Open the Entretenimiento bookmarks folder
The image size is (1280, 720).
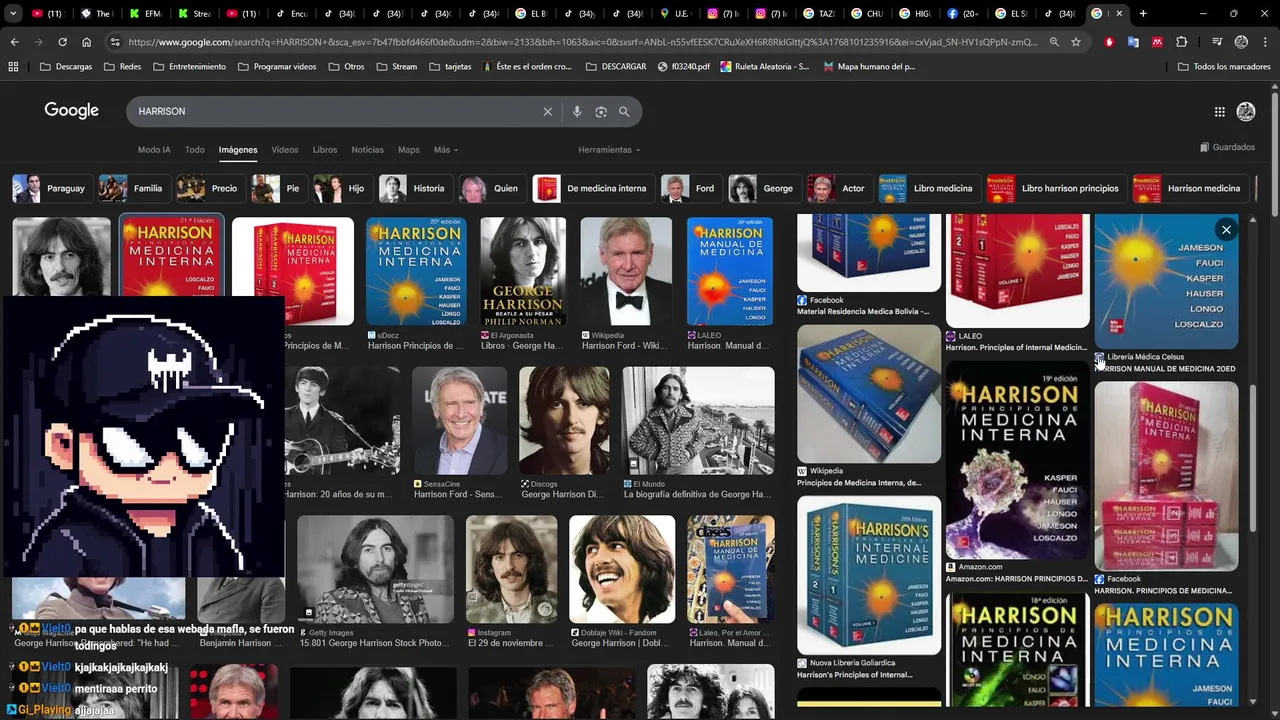pyautogui.click(x=190, y=67)
